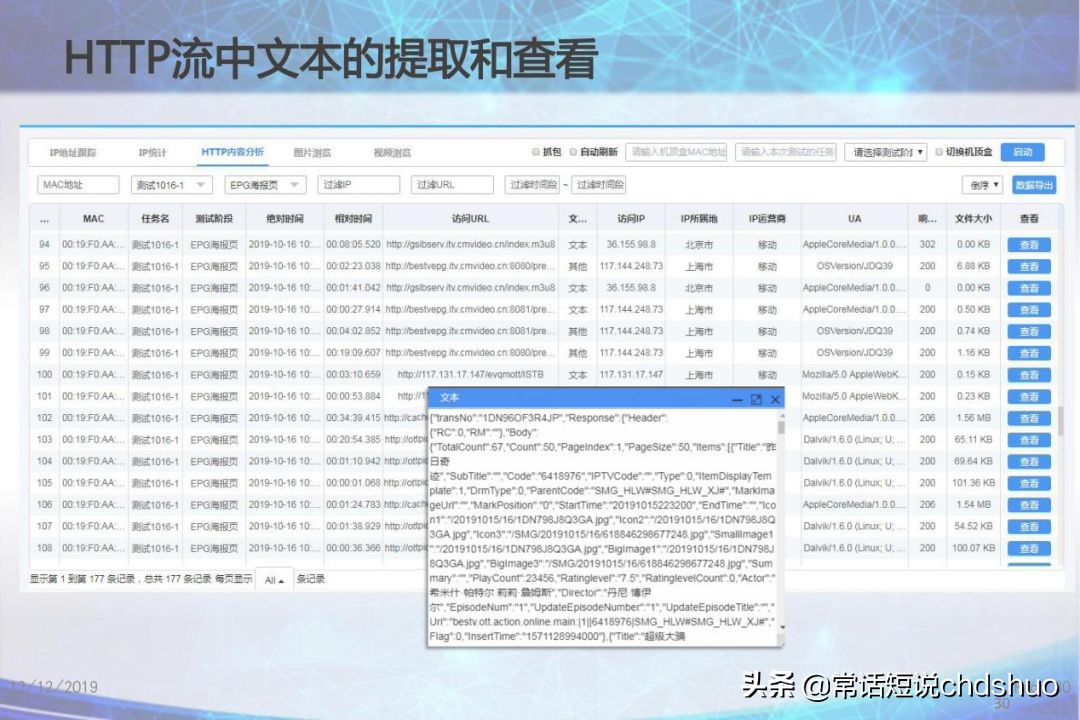Open the per-page record count dropdown
Screen dimensions: 1080x720
click(273, 579)
